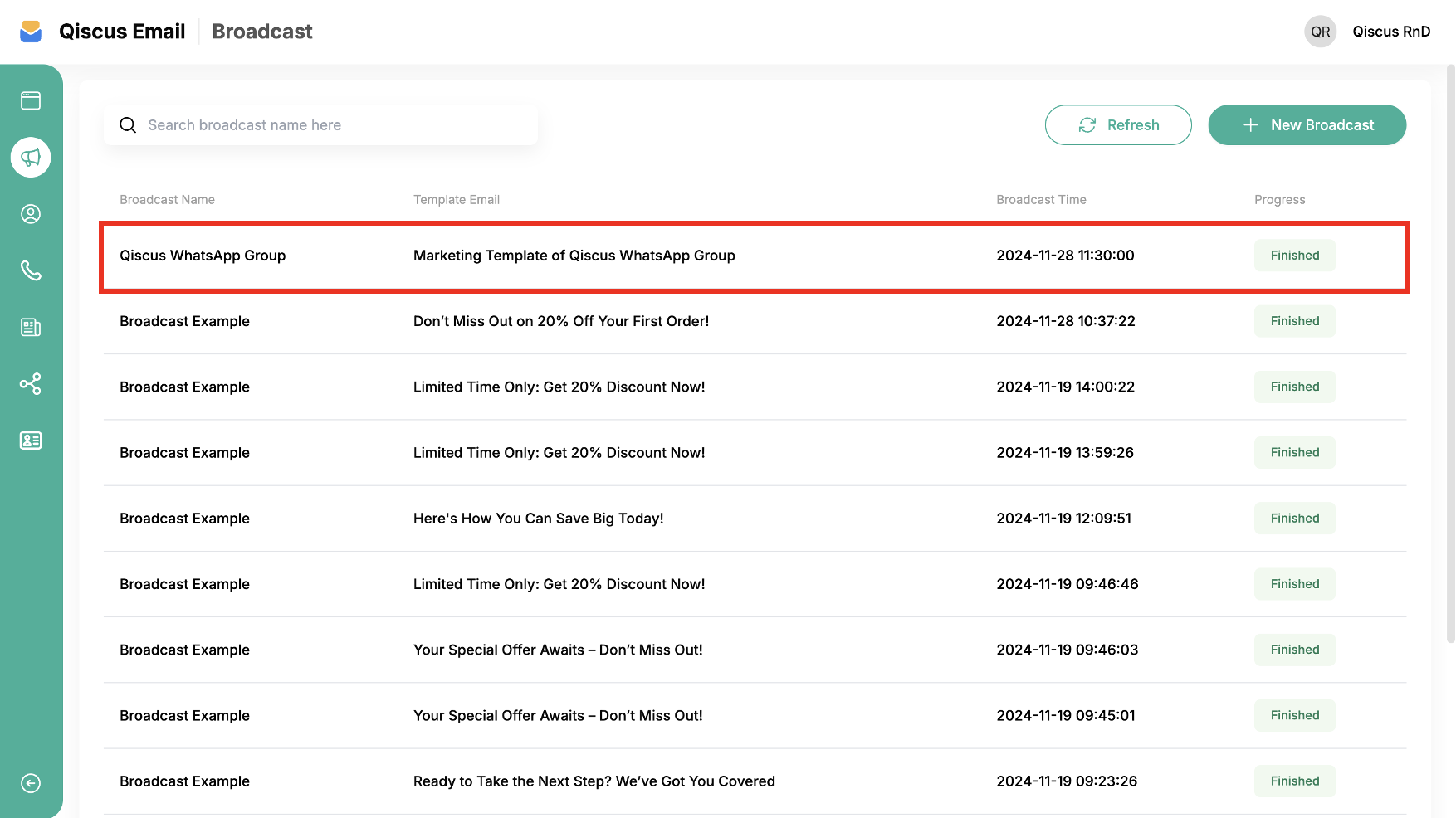This screenshot has width=1456, height=818.
Task: Click the Refresh button
Action: (1118, 125)
